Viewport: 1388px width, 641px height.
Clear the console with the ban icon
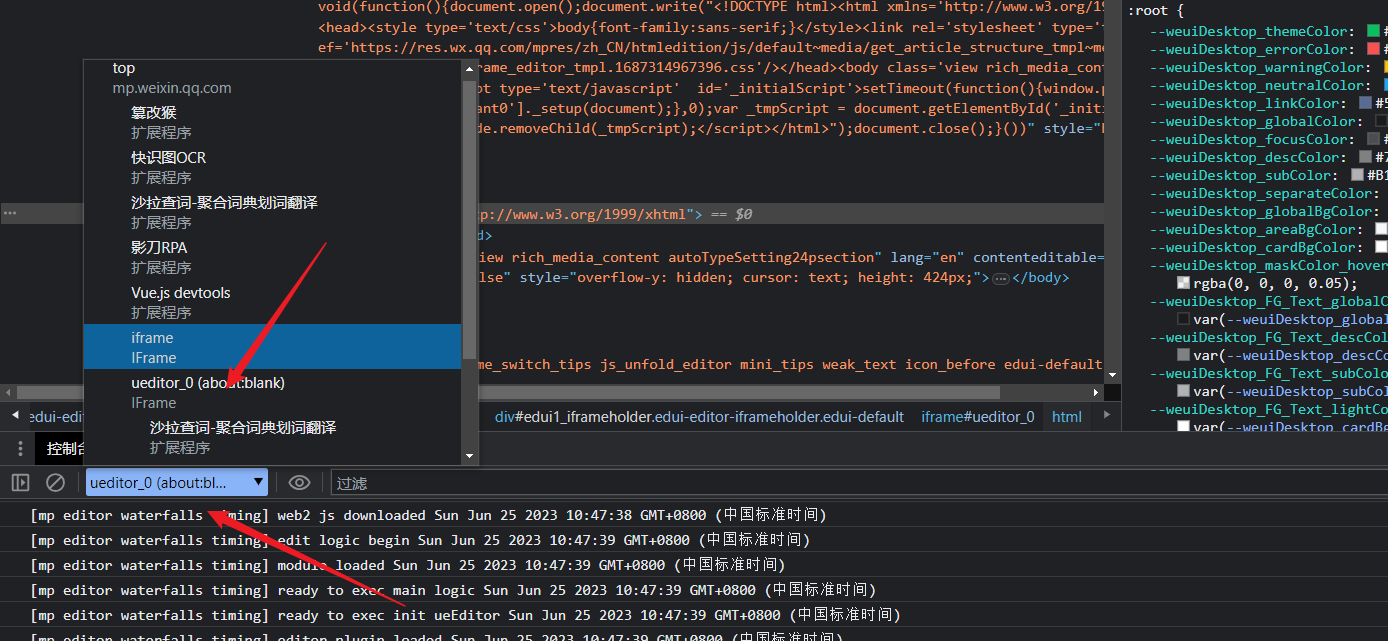pos(55,483)
